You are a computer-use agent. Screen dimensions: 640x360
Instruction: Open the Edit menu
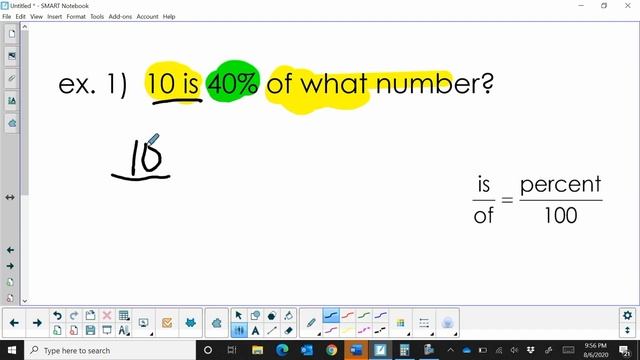click(20, 17)
